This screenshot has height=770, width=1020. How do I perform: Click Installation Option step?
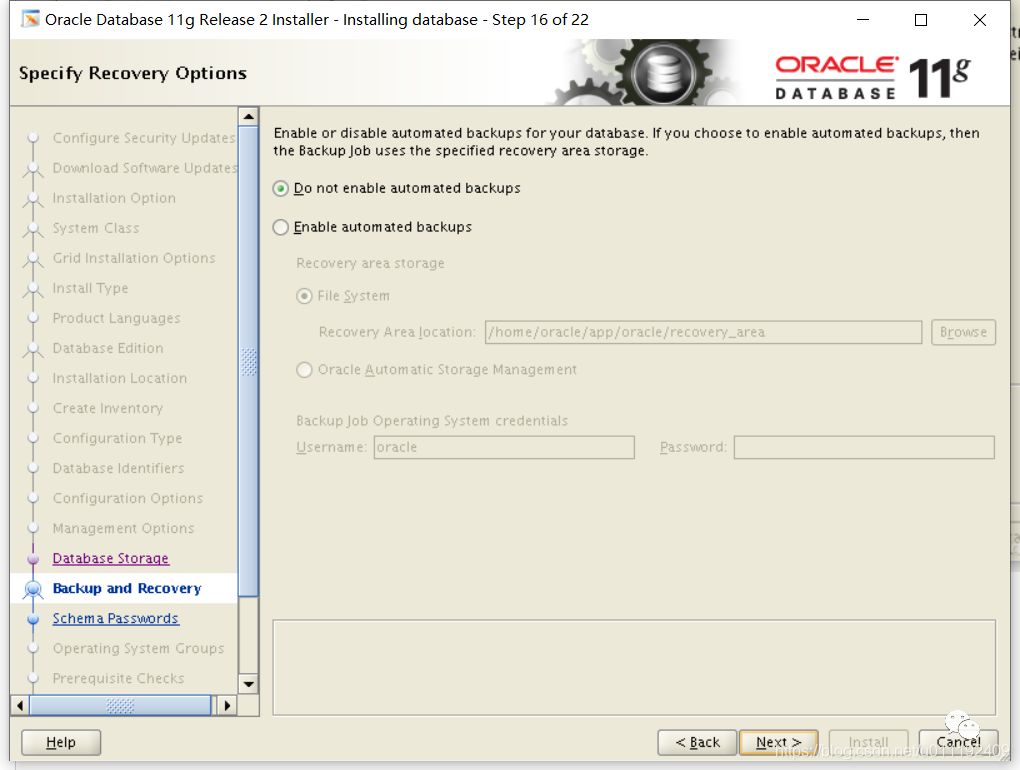114,198
